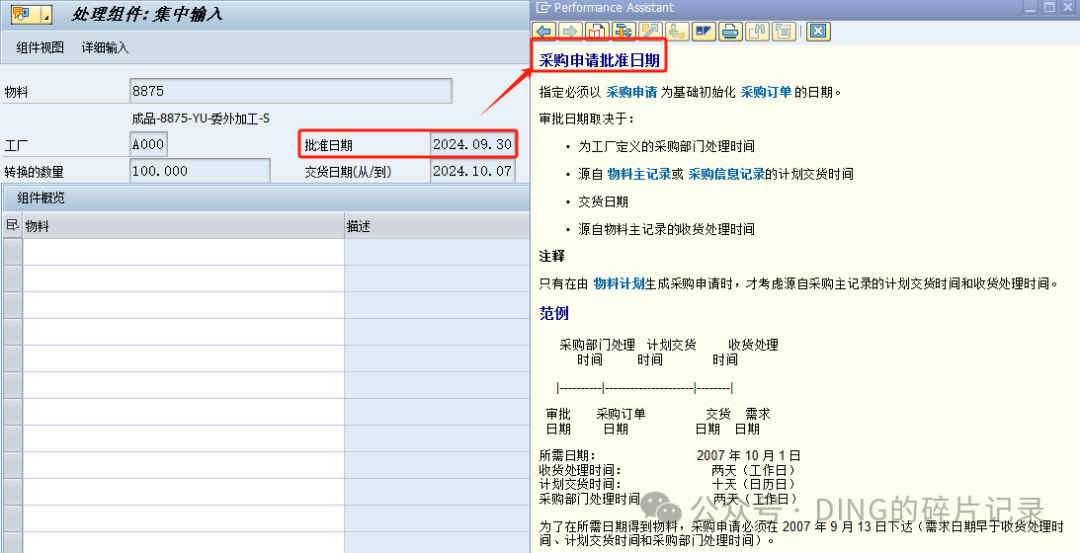Image resolution: width=1080 pixels, height=553 pixels.
Task: Click the 注释 heading in help
Action: click(x=552, y=256)
